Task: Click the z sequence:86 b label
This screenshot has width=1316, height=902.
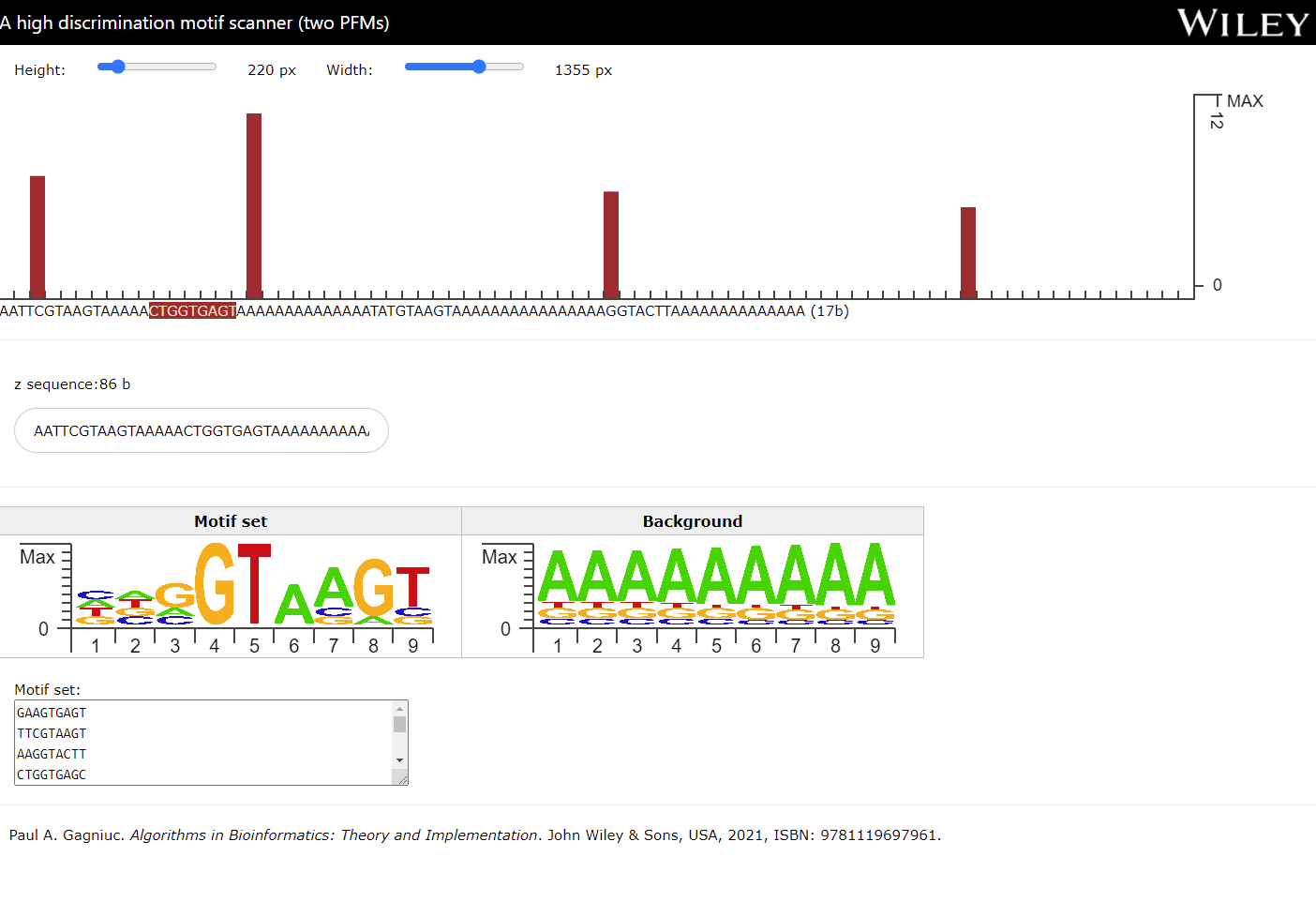Action: (72, 384)
